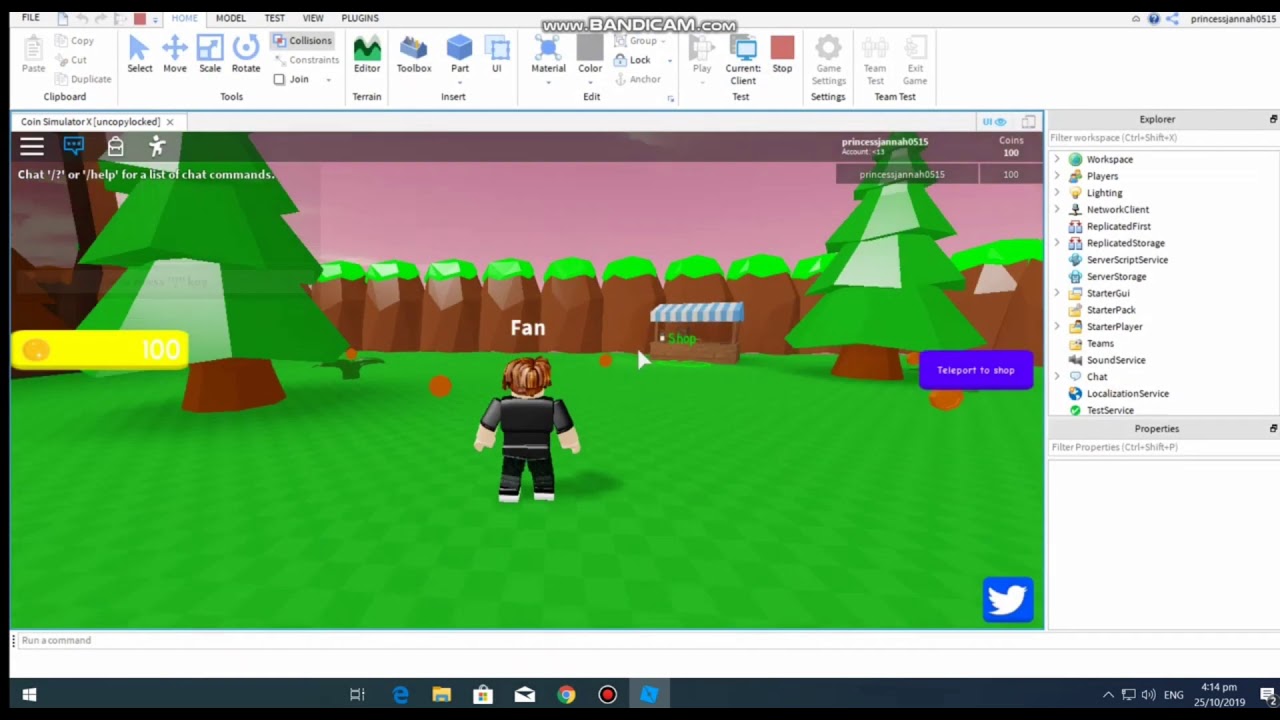Click the Share icon near username
The height and width of the screenshot is (720, 1280).
pos(1172,19)
